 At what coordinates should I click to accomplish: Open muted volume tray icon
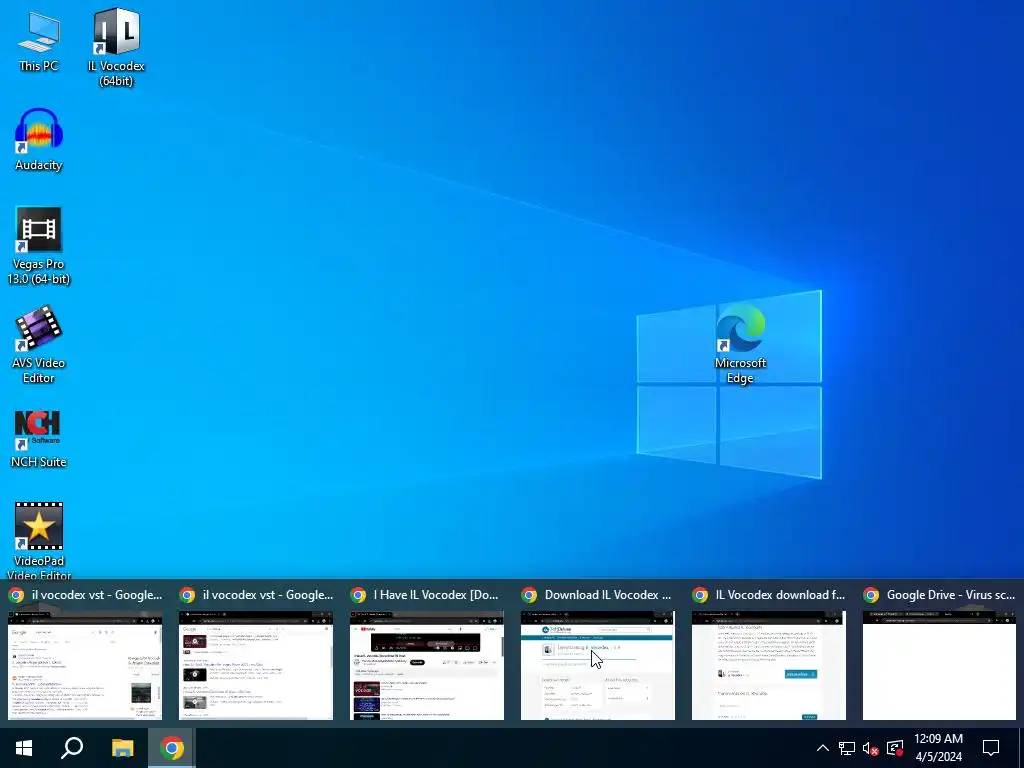coord(871,748)
